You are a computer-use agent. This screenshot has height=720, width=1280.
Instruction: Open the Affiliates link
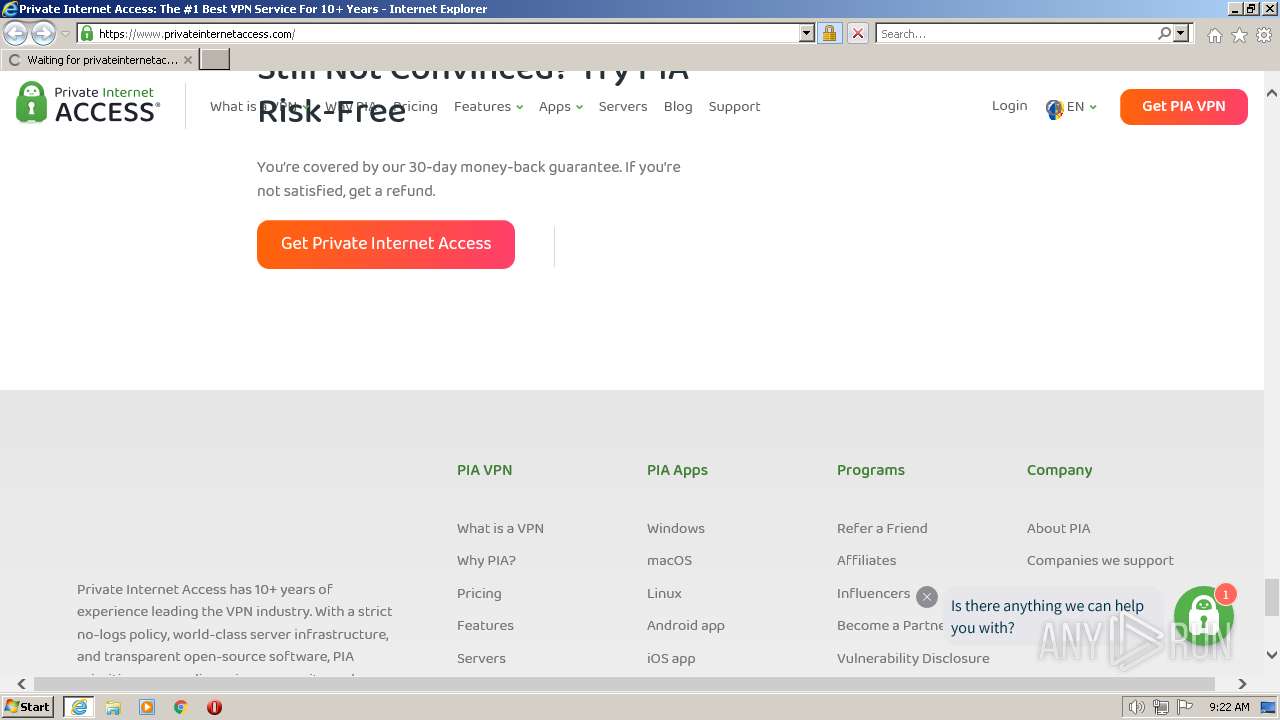[x=866, y=560]
